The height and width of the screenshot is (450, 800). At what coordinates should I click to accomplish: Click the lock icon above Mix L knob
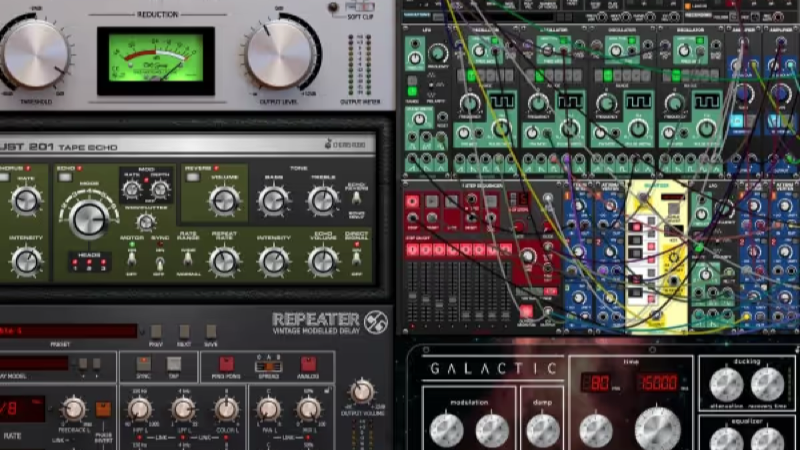click(328, 390)
